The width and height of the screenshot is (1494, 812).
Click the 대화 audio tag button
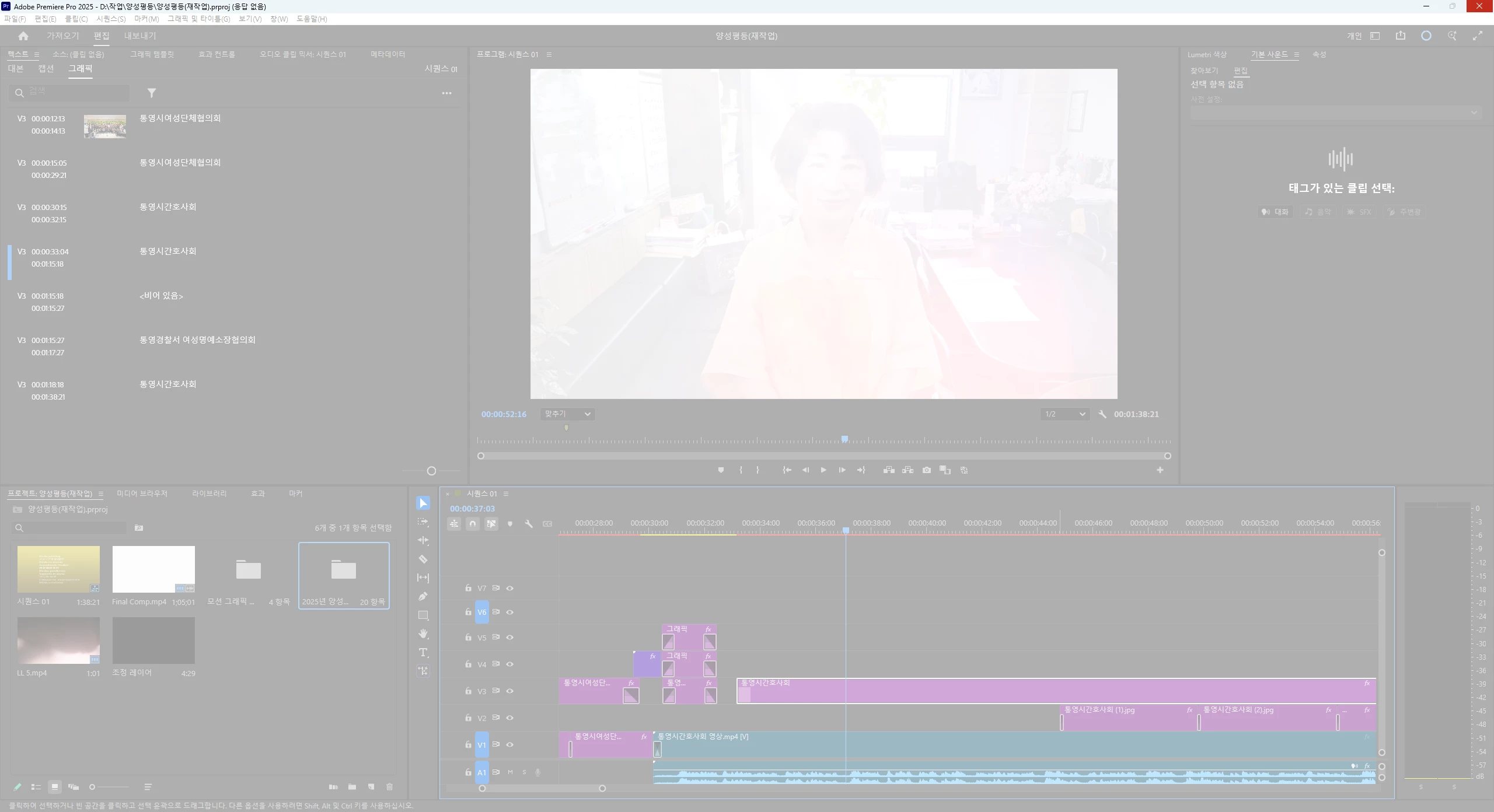pyautogui.click(x=1275, y=212)
